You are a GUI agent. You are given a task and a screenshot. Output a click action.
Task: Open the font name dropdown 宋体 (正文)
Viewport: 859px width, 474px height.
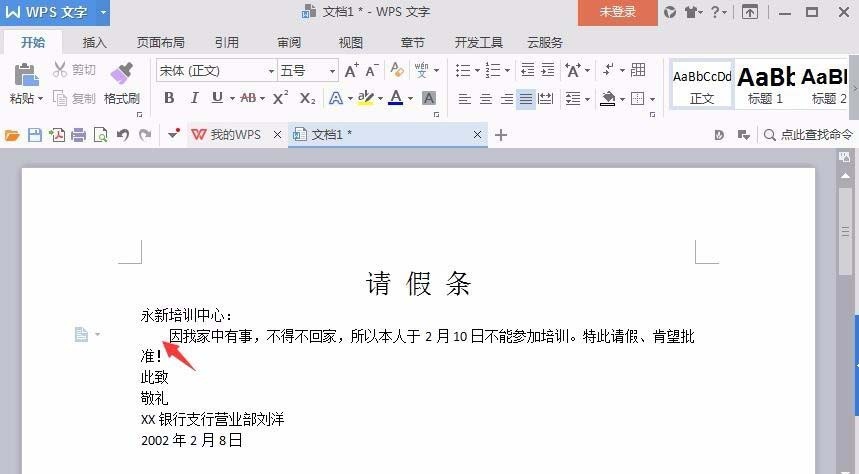point(215,71)
